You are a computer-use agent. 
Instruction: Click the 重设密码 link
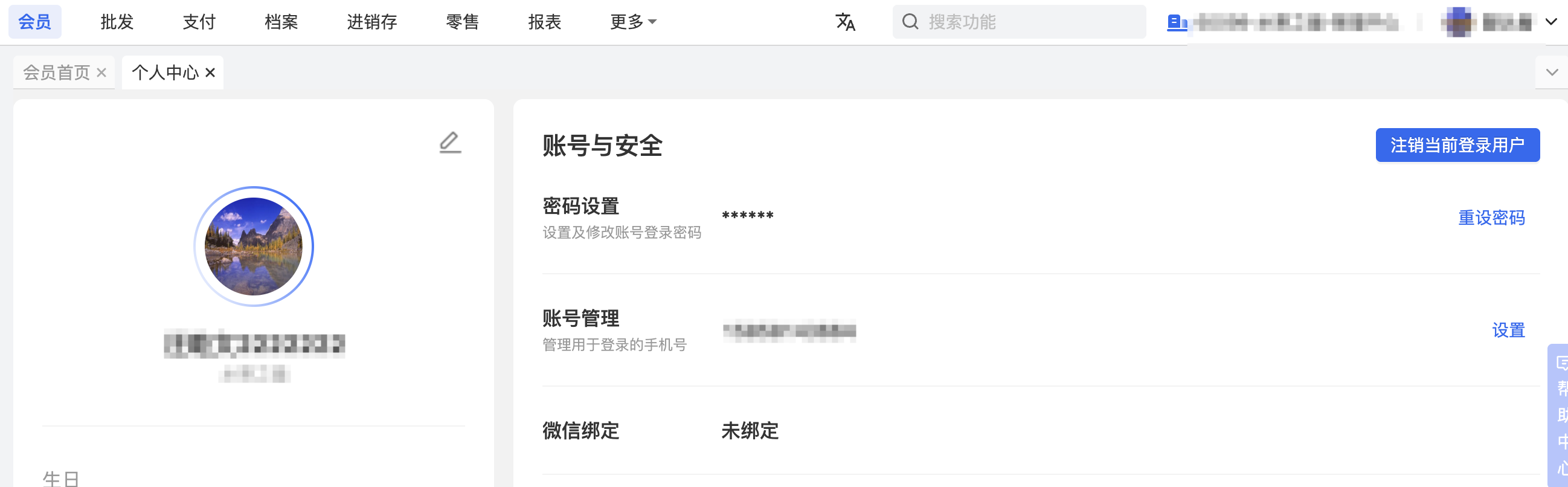(1491, 218)
